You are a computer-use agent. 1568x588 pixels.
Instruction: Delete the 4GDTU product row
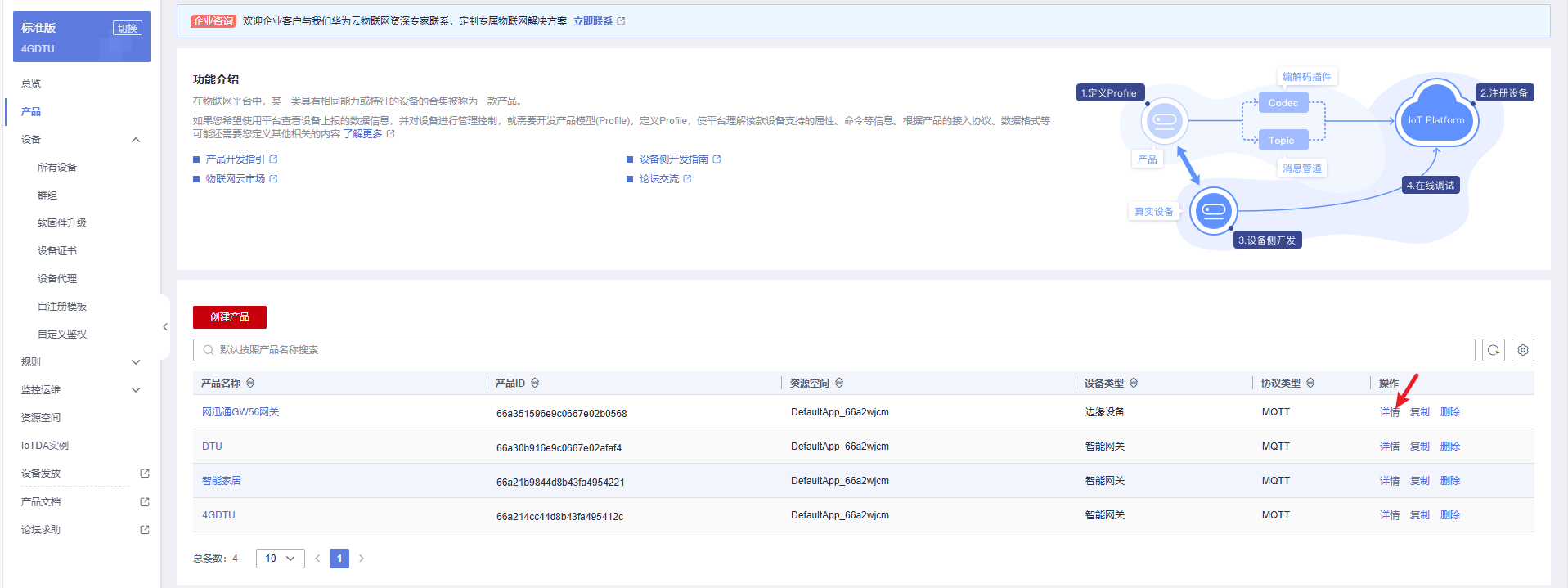pos(1449,515)
